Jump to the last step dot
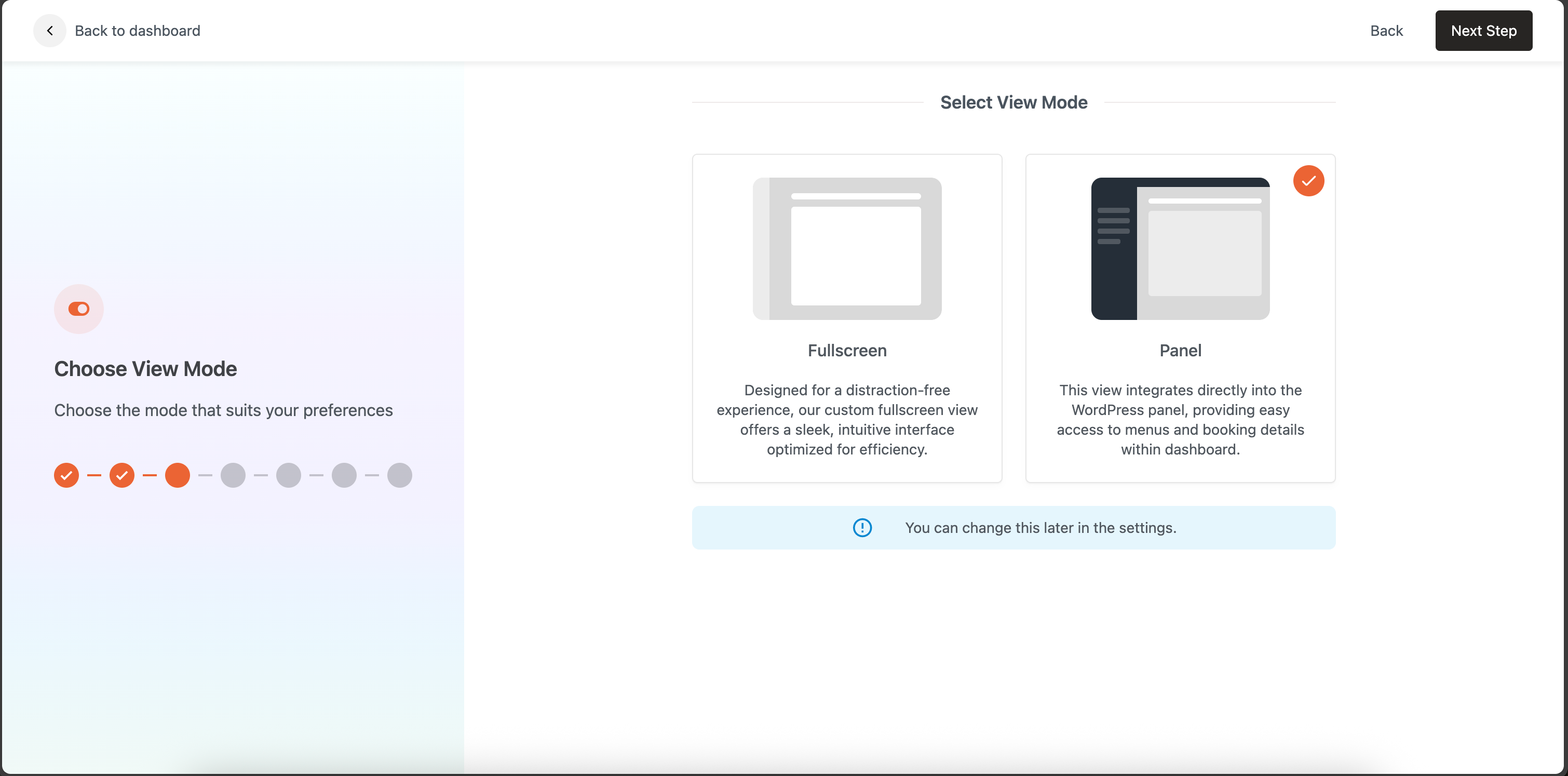 click(399, 475)
